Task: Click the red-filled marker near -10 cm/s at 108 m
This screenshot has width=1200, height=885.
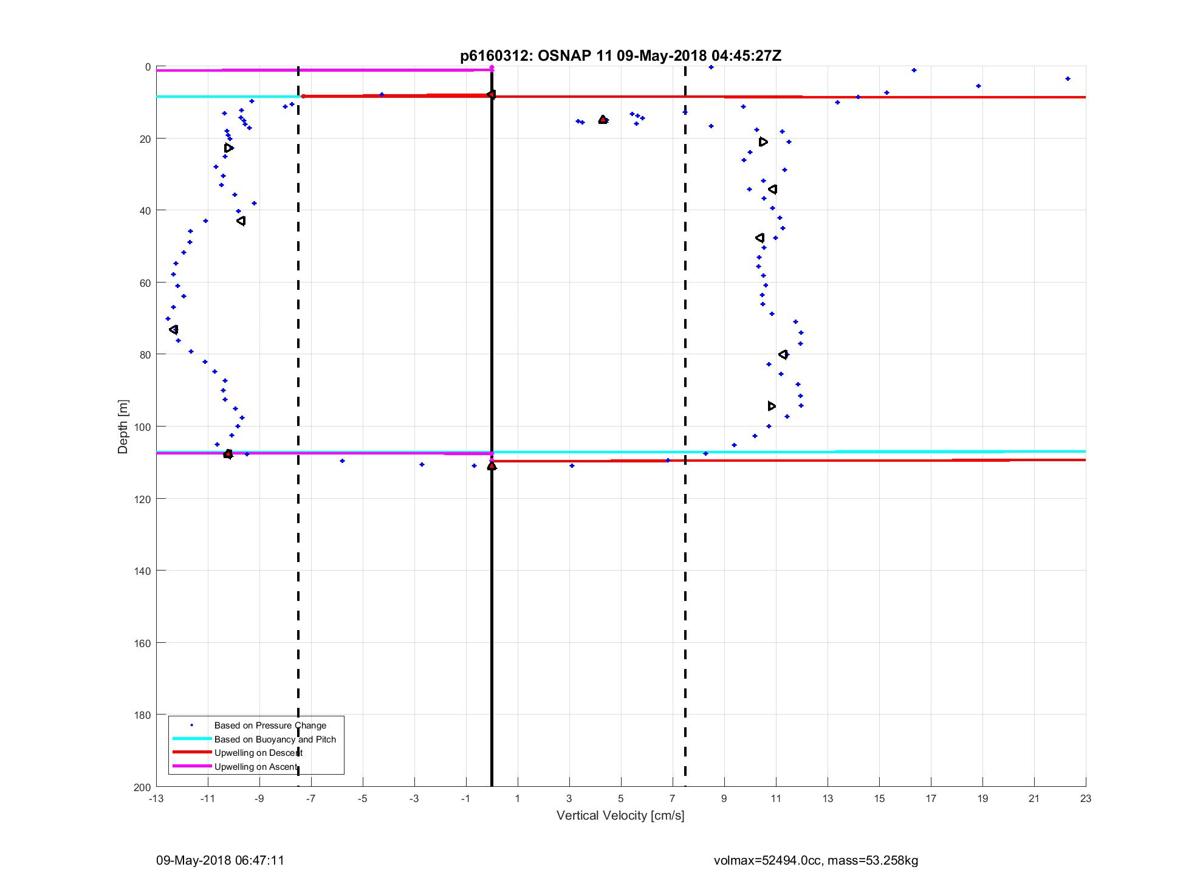Action: point(228,454)
